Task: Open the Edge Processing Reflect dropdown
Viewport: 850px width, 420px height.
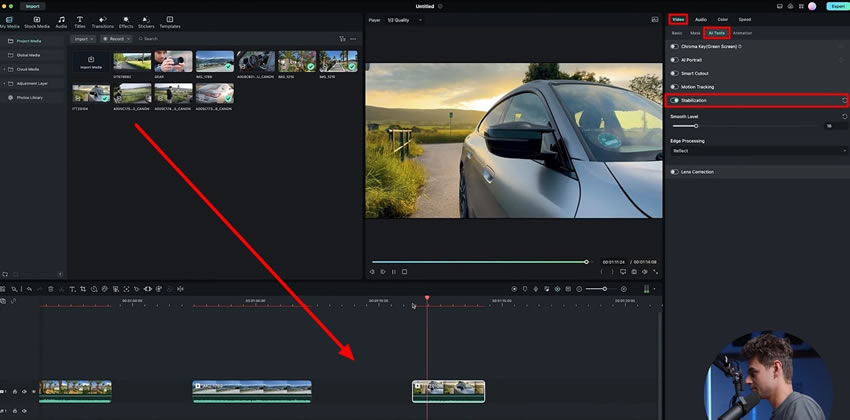Action: (758, 151)
